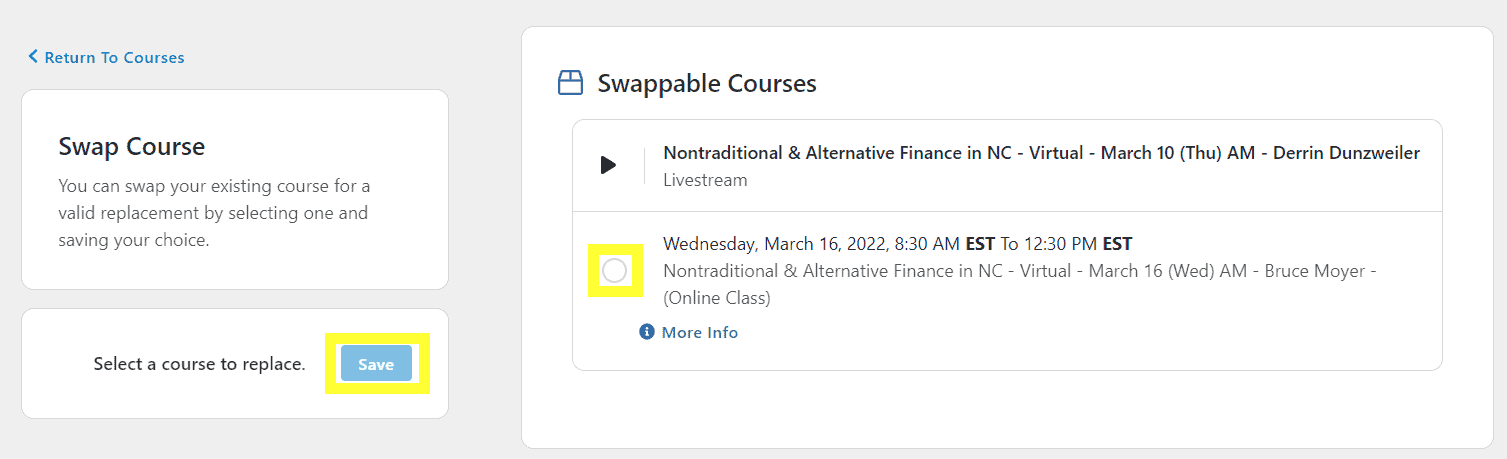Click the Wednesday, March 16, 2022 date line
Image resolution: width=1507 pixels, height=459 pixels.
pyautogui.click(x=897, y=244)
